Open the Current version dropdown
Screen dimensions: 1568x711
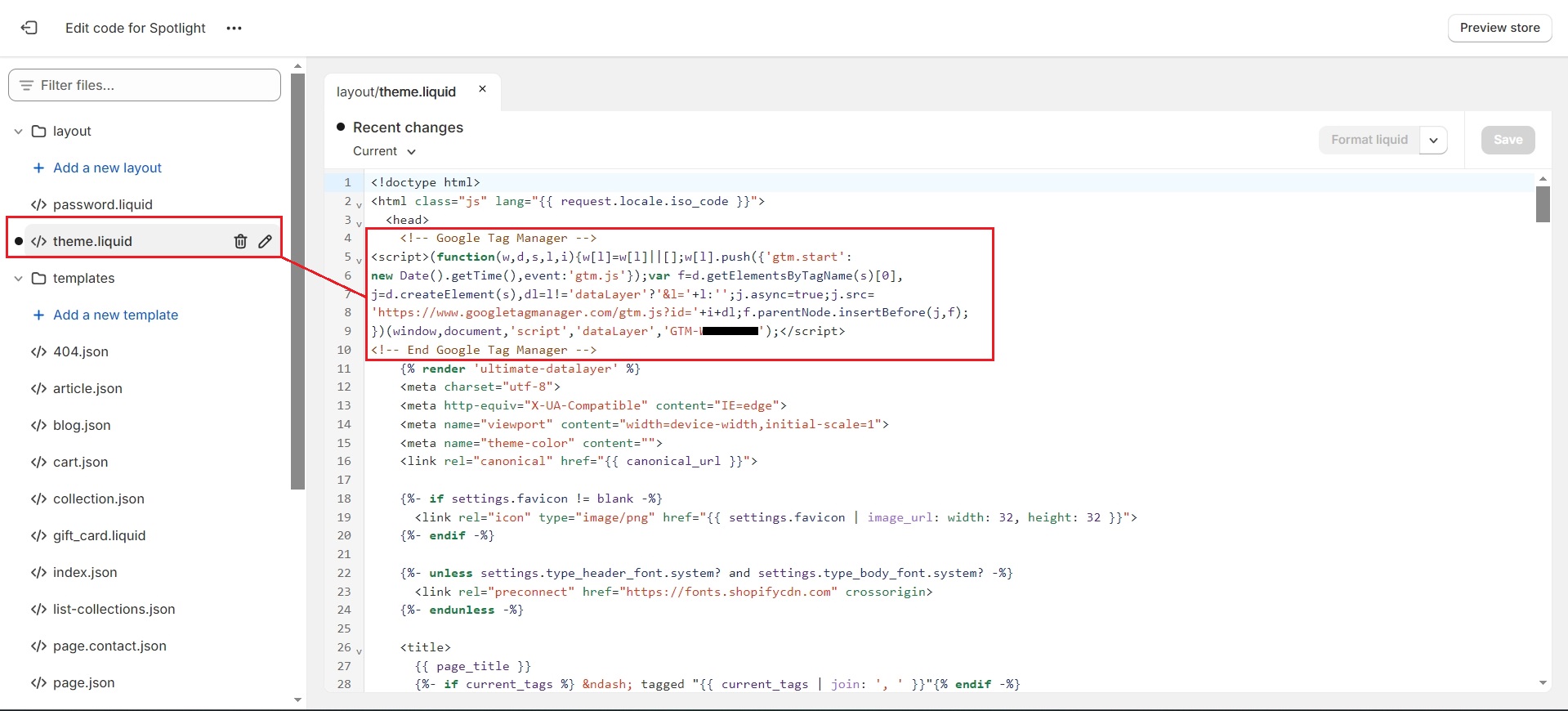tap(384, 151)
